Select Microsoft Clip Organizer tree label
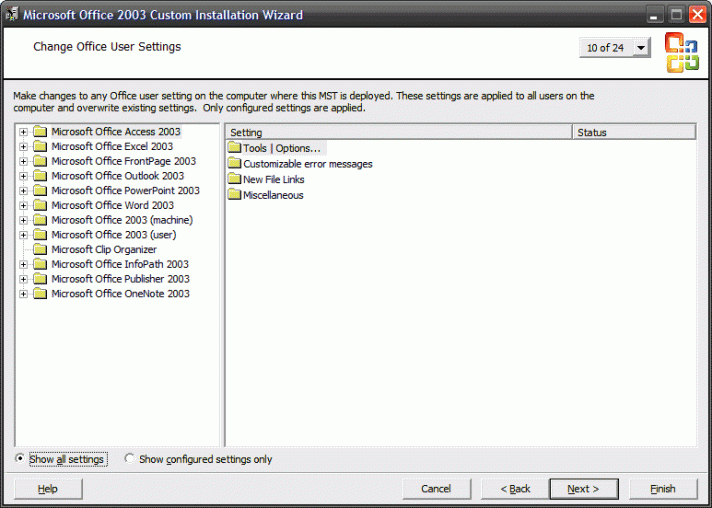Image resolution: width=712 pixels, height=508 pixels. pyautogui.click(x=104, y=250)
